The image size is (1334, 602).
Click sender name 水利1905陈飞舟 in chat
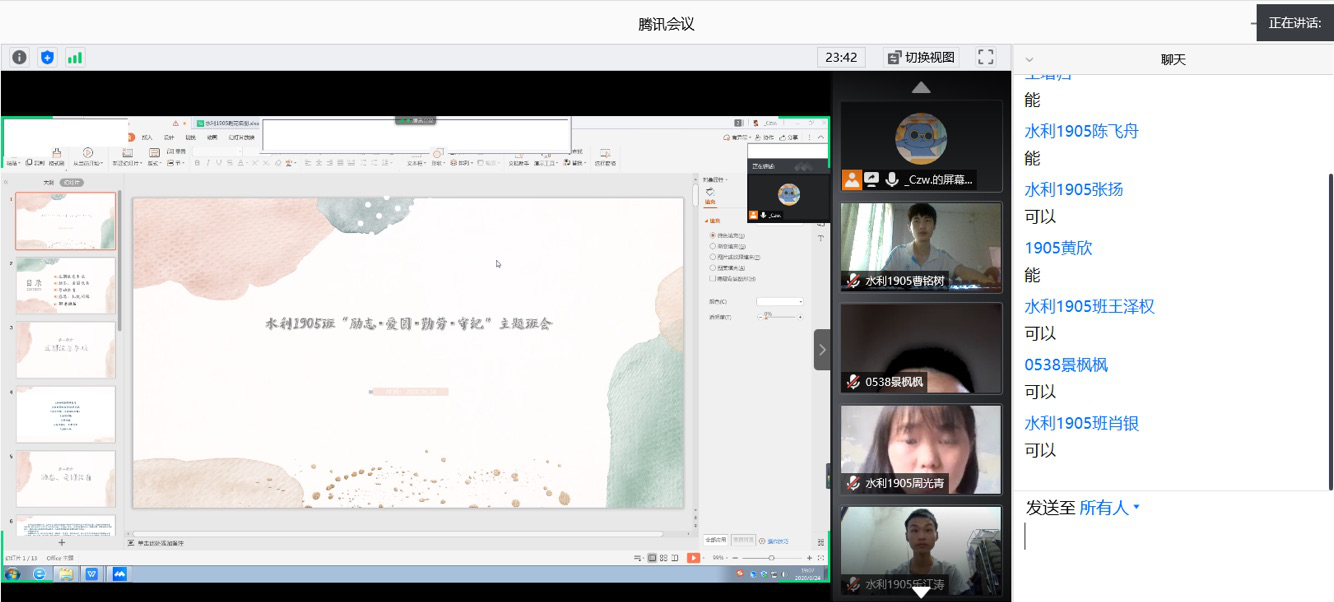click(1081, 131)
